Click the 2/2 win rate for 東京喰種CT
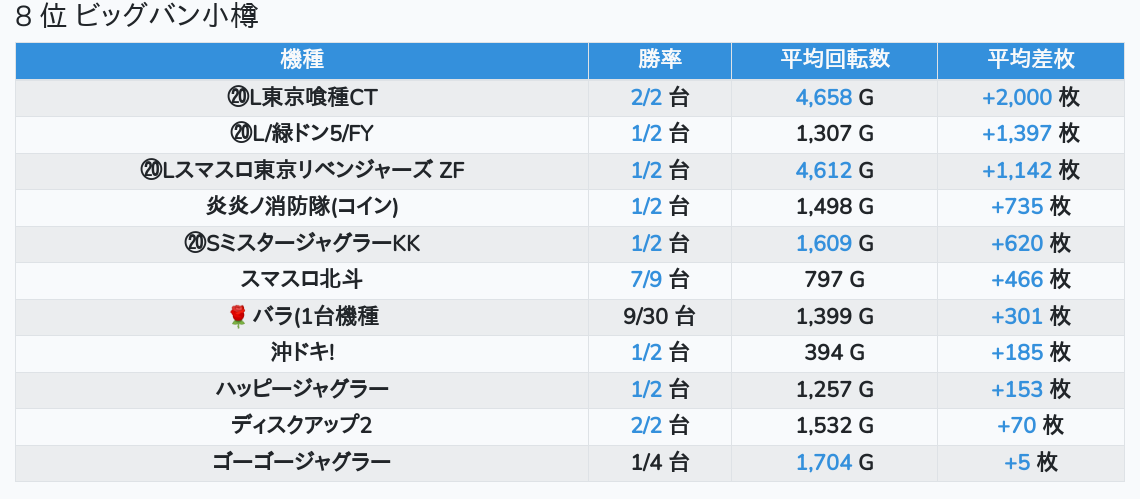The width and height of the screenshot is (1140, 499). point(646,97)
